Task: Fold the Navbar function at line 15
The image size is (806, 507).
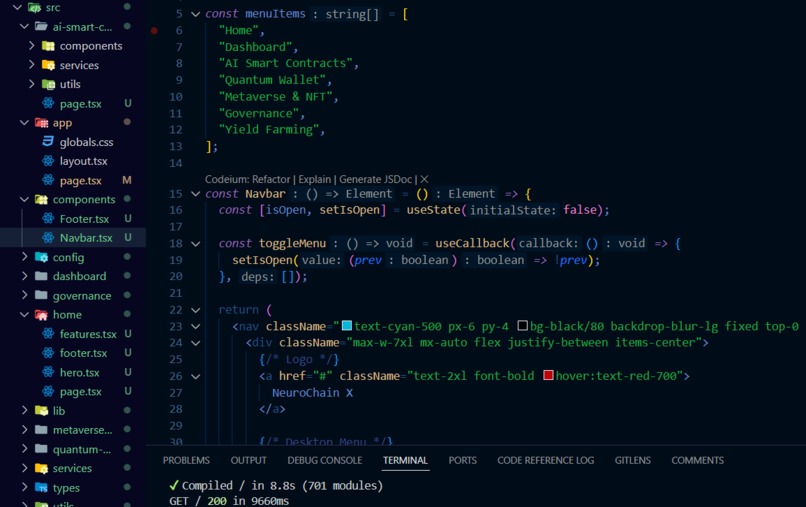Action: click(195, 194)
